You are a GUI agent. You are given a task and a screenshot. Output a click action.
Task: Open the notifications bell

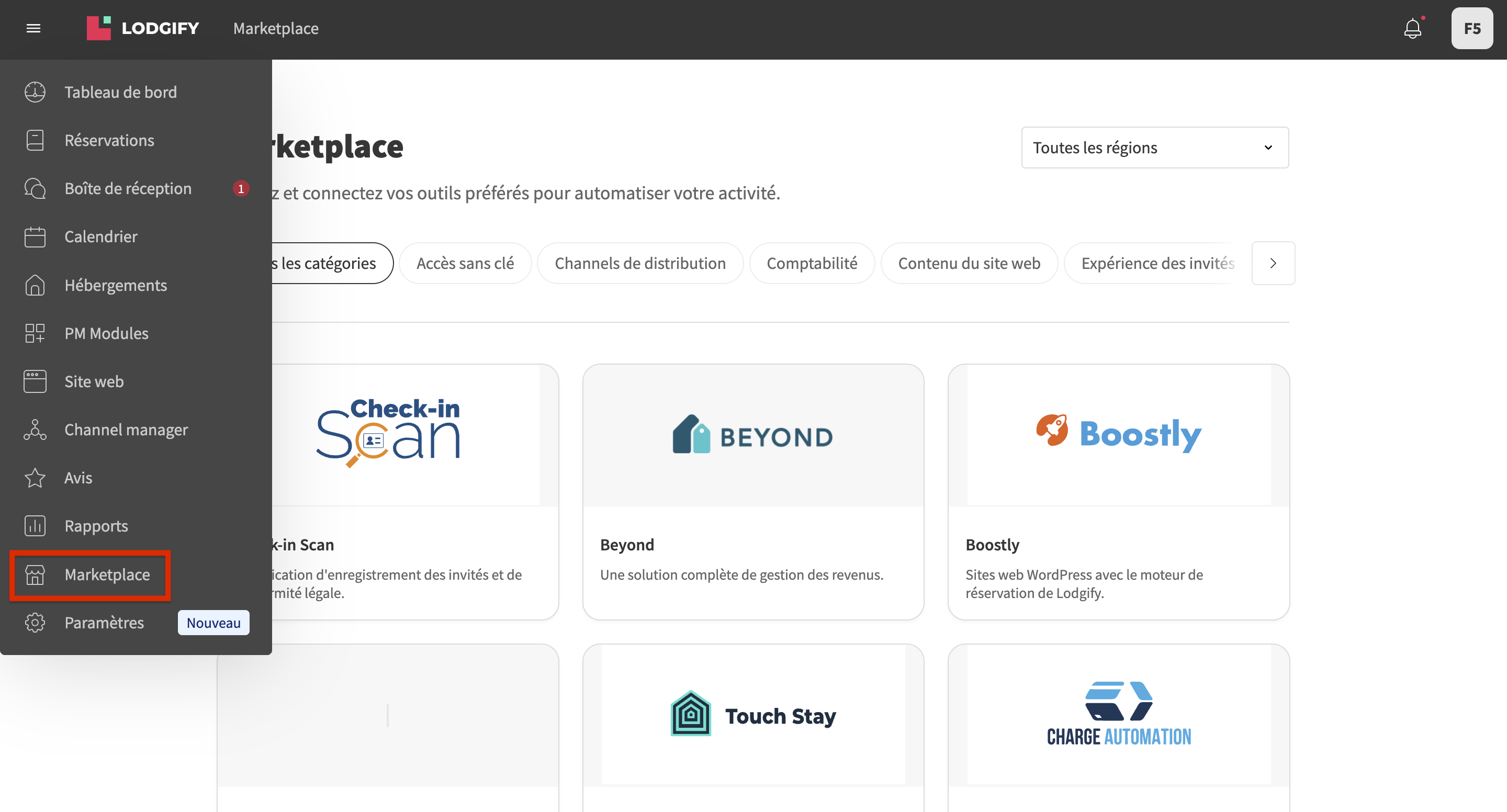pos(1412,28)
